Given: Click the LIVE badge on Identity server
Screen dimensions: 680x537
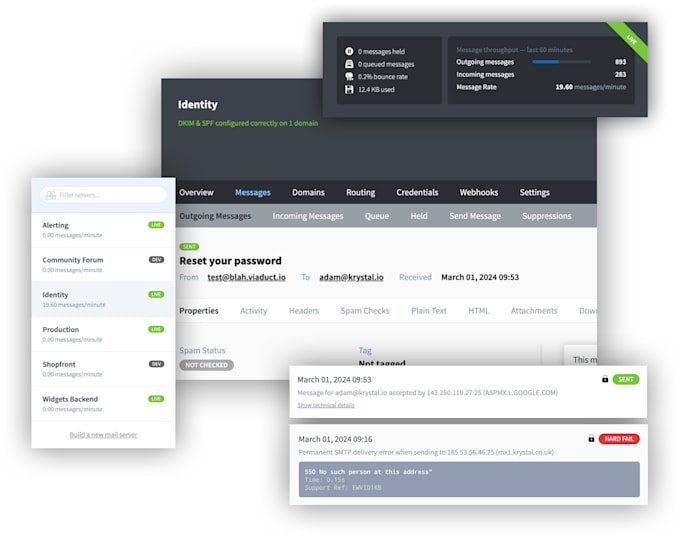Looking at the screenshot, I should [156, 294].
